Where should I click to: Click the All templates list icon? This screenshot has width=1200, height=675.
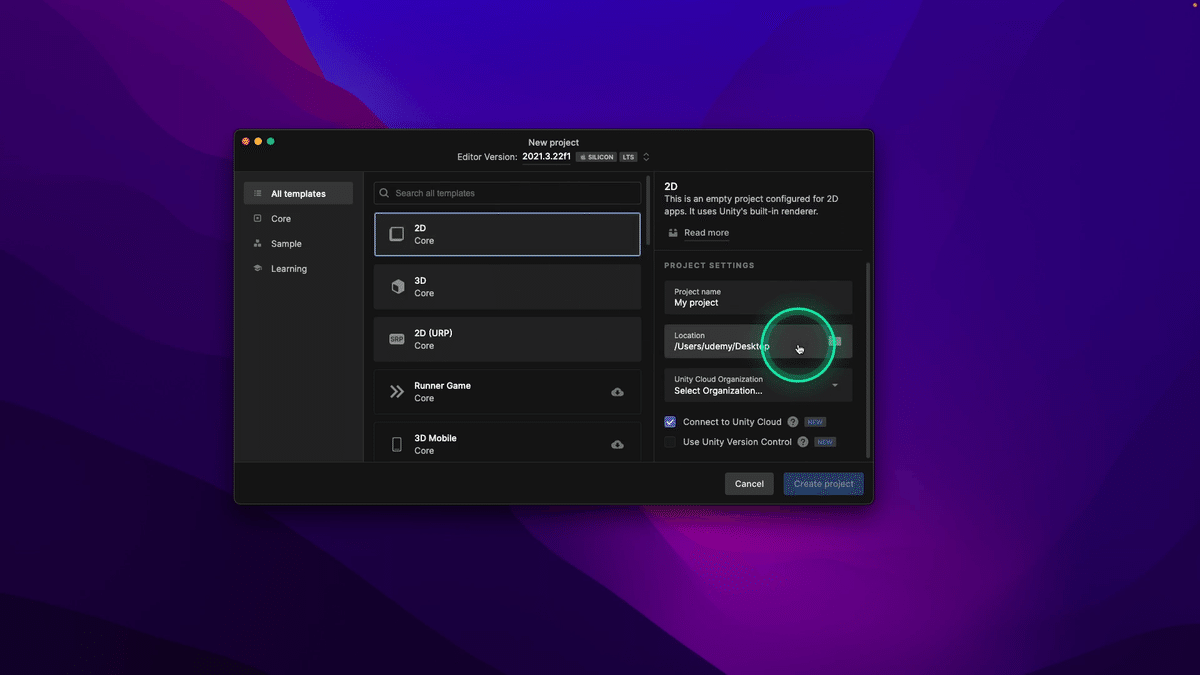coord(258,194)
